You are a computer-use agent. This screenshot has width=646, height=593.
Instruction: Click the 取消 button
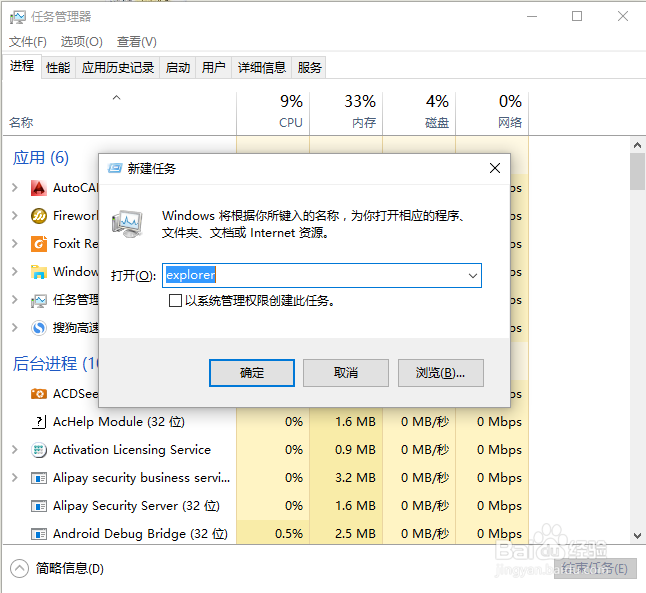(x=346, y=373)
